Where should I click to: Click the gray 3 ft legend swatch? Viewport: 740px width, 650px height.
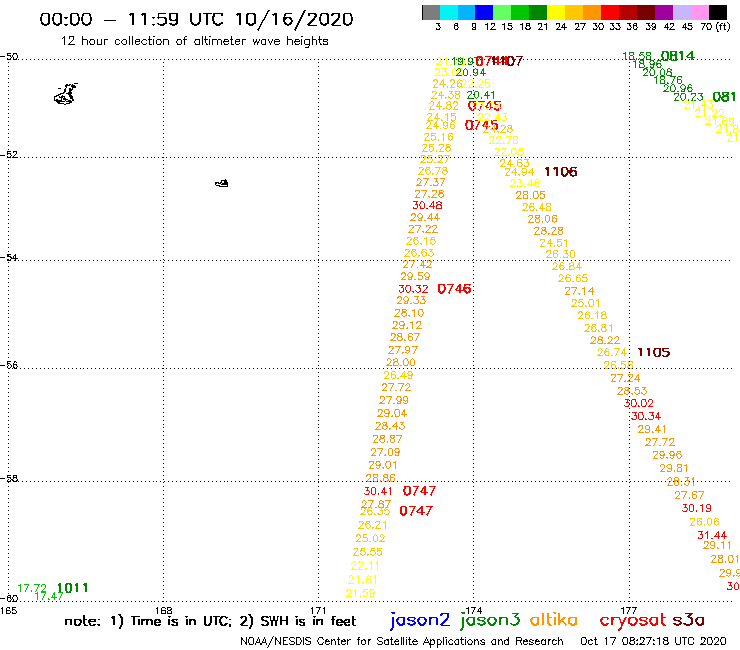point(431,12)
